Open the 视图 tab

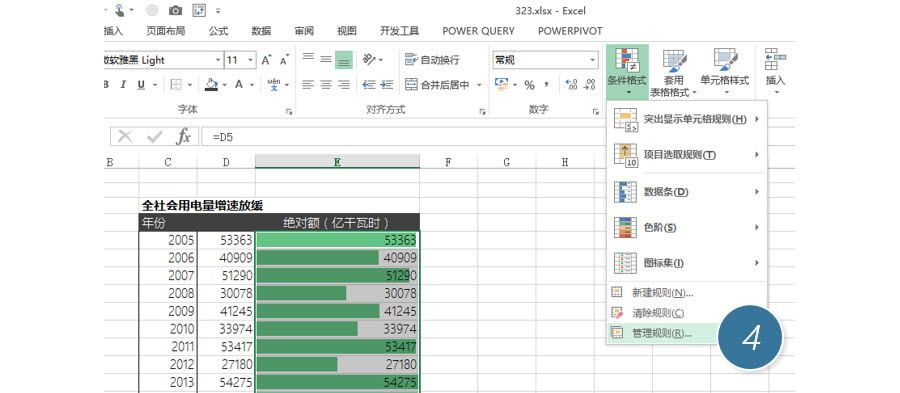pos(347,31)
